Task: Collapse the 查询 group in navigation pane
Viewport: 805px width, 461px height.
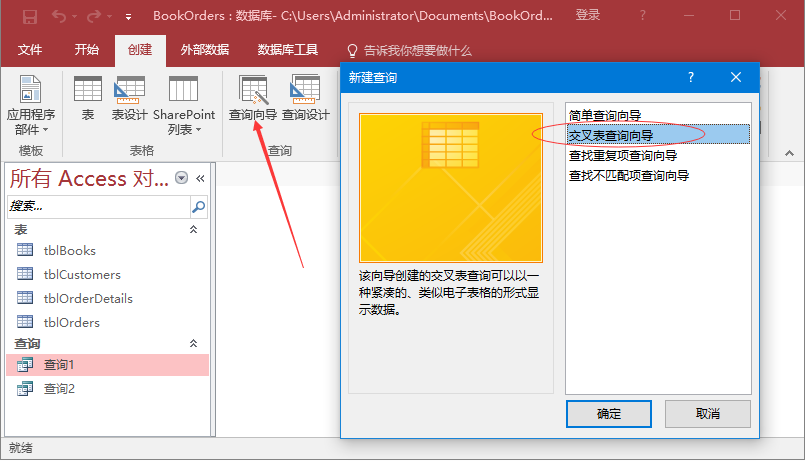Action: pos(194,343)
